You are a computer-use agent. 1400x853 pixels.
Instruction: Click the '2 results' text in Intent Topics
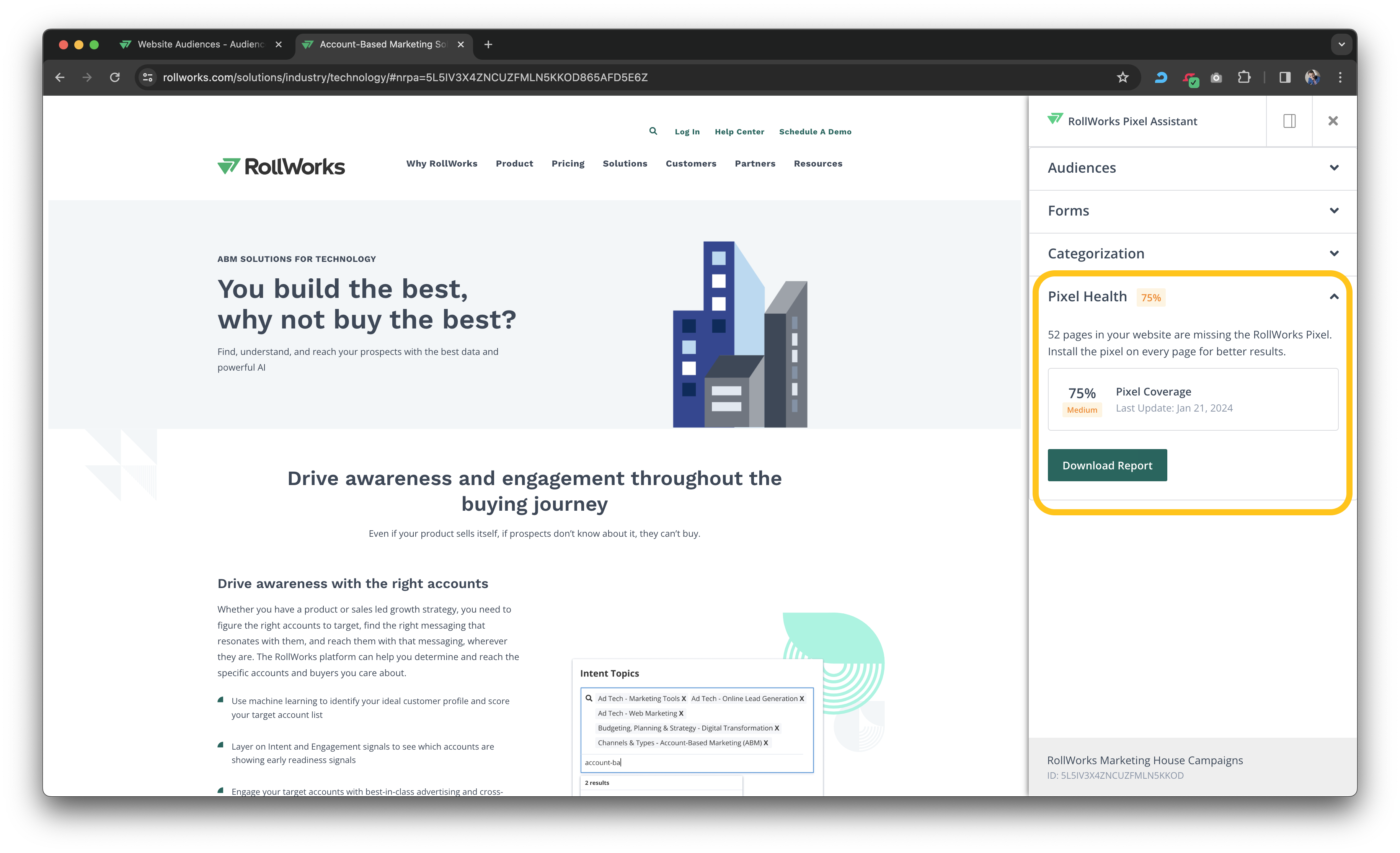pos(597,783)
